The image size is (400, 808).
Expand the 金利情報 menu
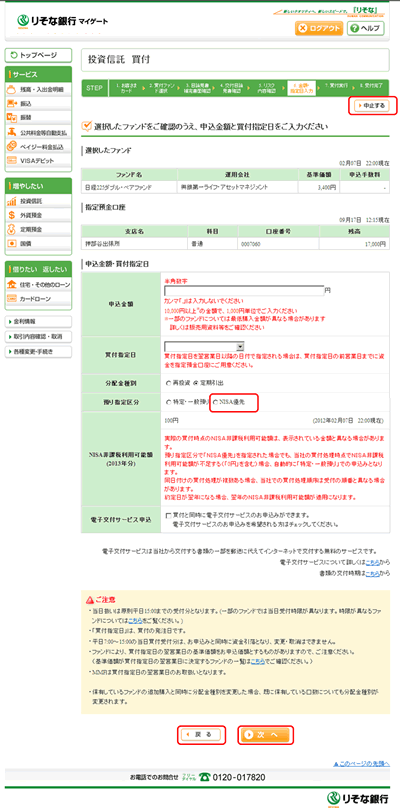click(x=38, y=321)
